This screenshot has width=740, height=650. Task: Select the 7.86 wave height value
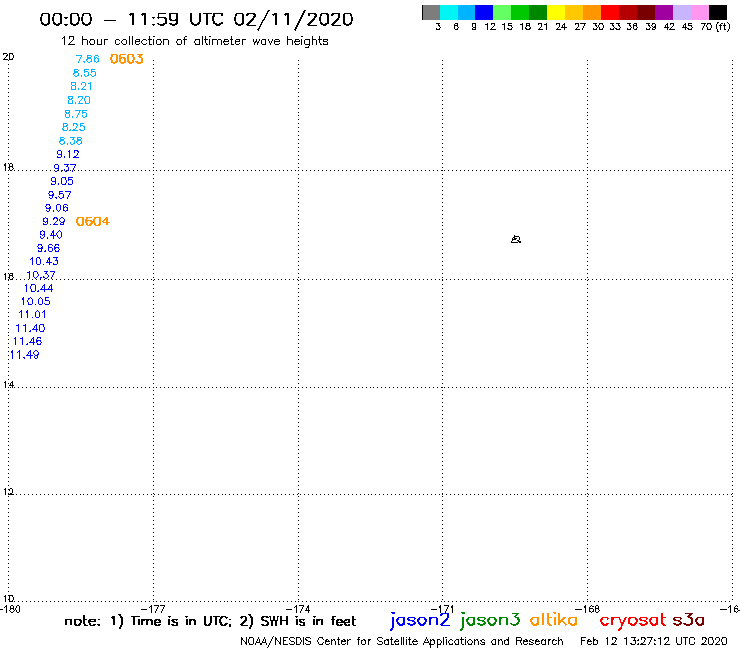point(88,59)
